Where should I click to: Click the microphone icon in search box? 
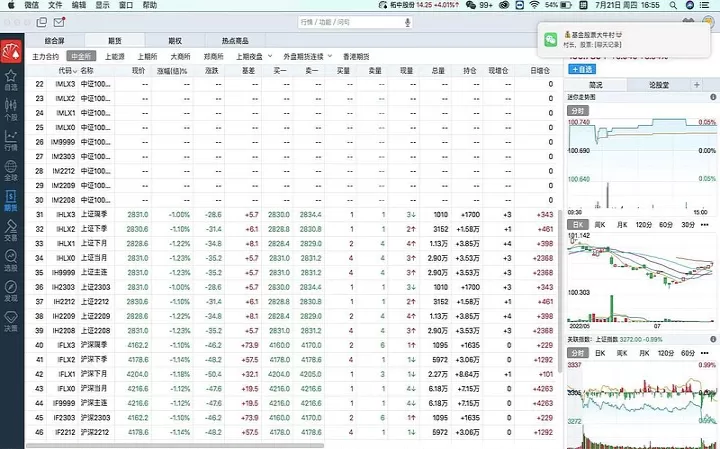(x=407, y=22)
